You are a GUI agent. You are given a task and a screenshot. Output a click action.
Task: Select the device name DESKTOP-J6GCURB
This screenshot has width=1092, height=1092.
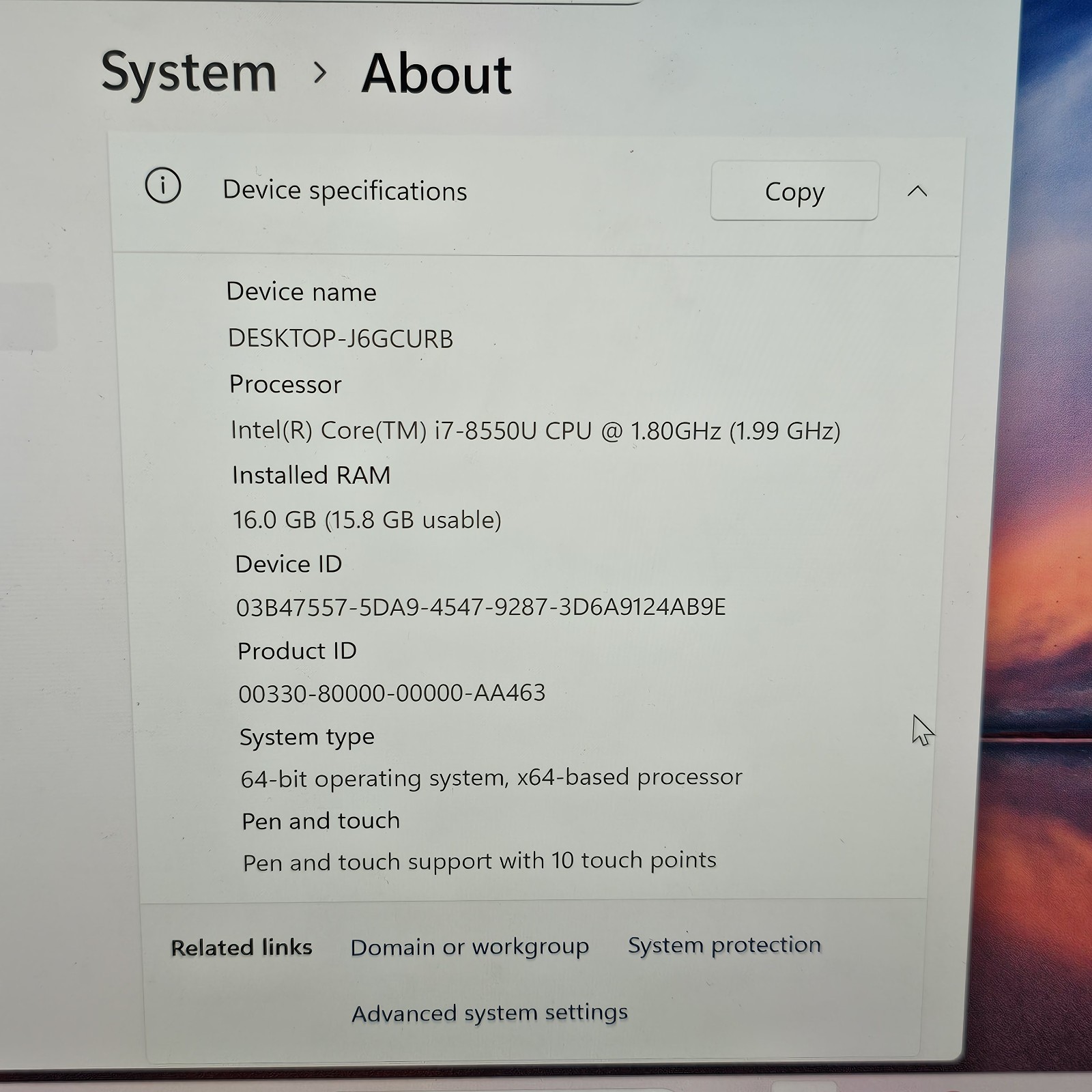pyautogui.click(x=341, y=339)
